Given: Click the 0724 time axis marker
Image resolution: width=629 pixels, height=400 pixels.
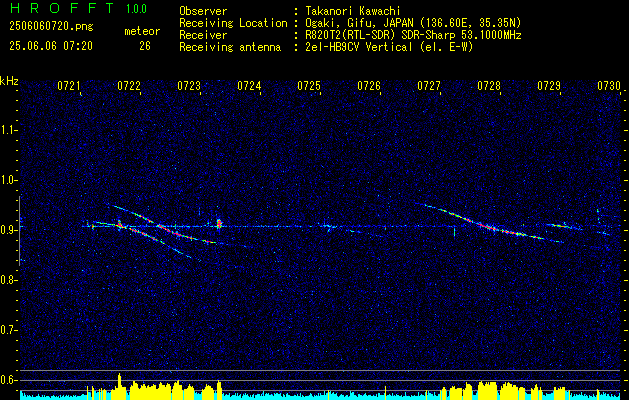Looking at the screenshot, I should pyautogui.click(x=249, y=86).
